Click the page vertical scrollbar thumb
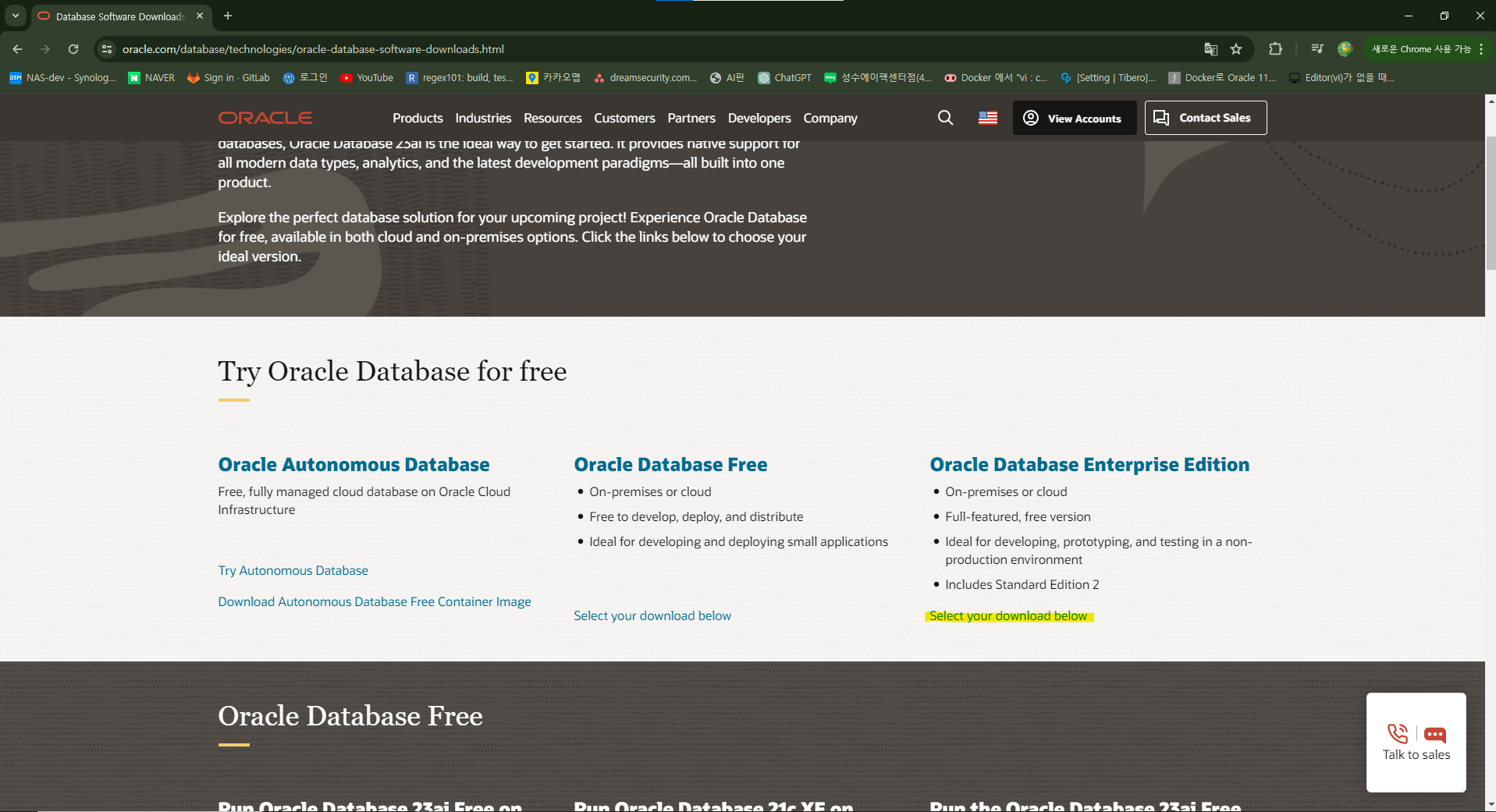The height and width of the screenshot is (812, 1496). click(x=1491, y=203)
